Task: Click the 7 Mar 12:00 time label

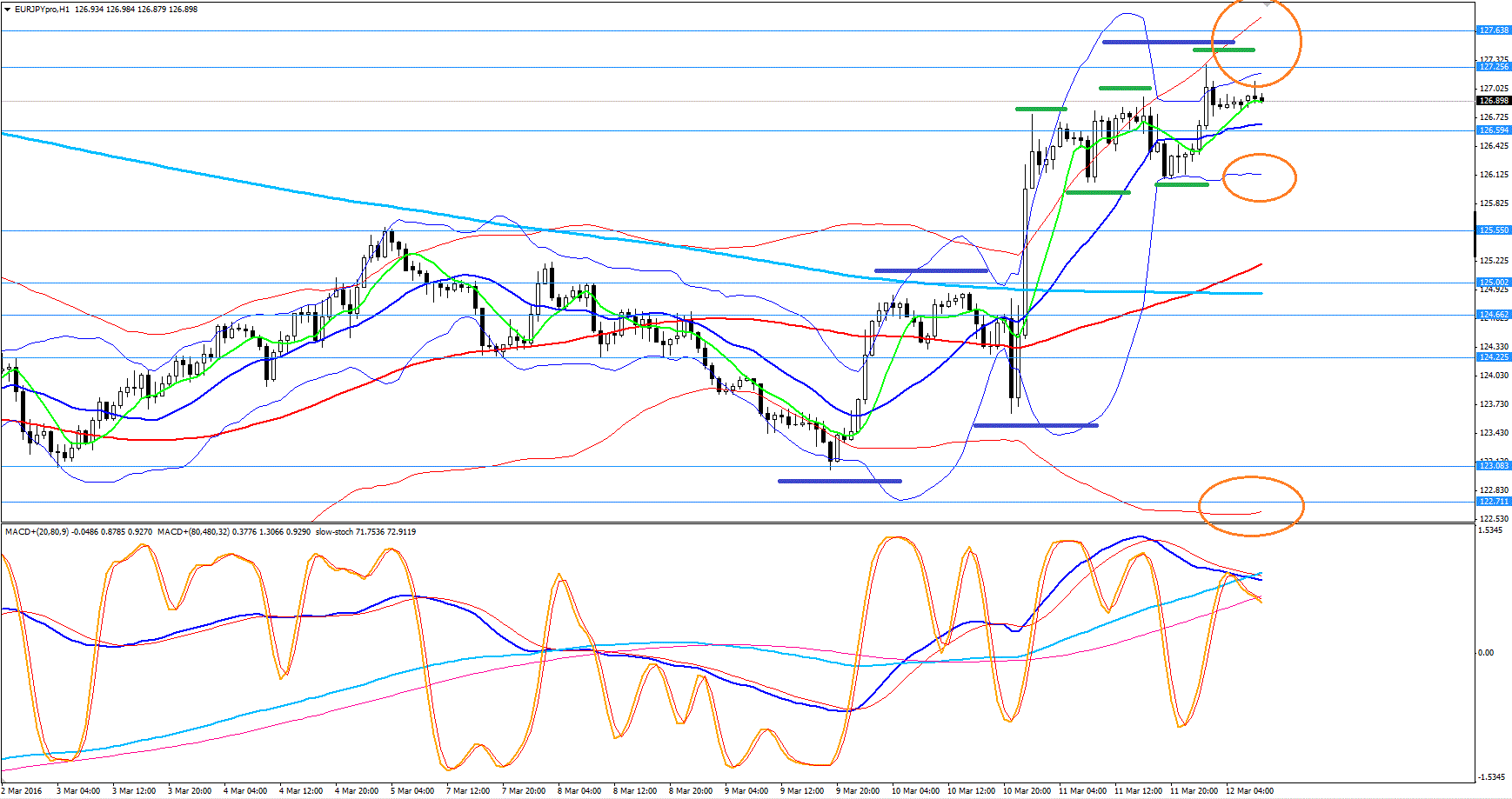Action: point(468,791)
